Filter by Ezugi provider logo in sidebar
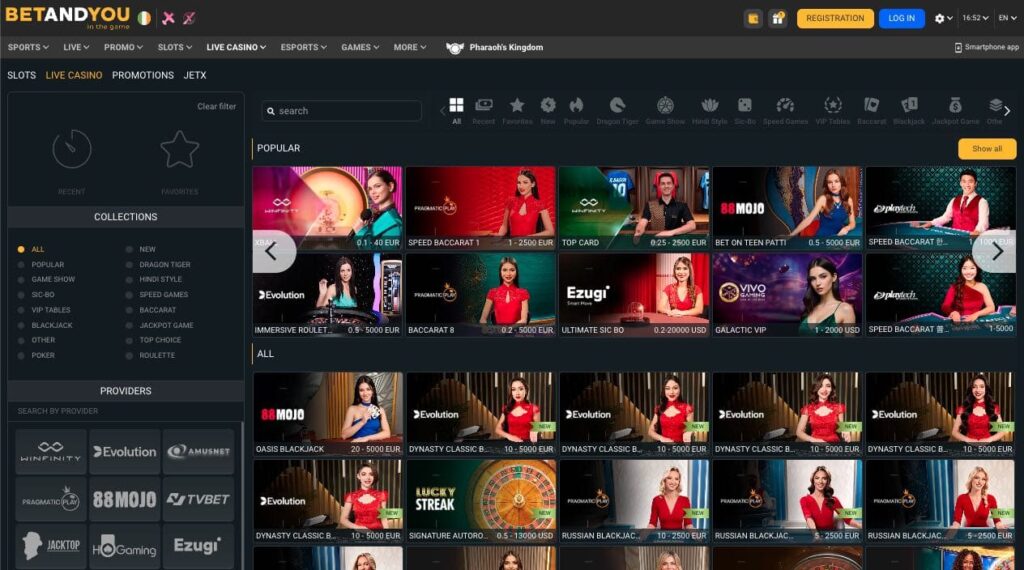 (199, 546)
